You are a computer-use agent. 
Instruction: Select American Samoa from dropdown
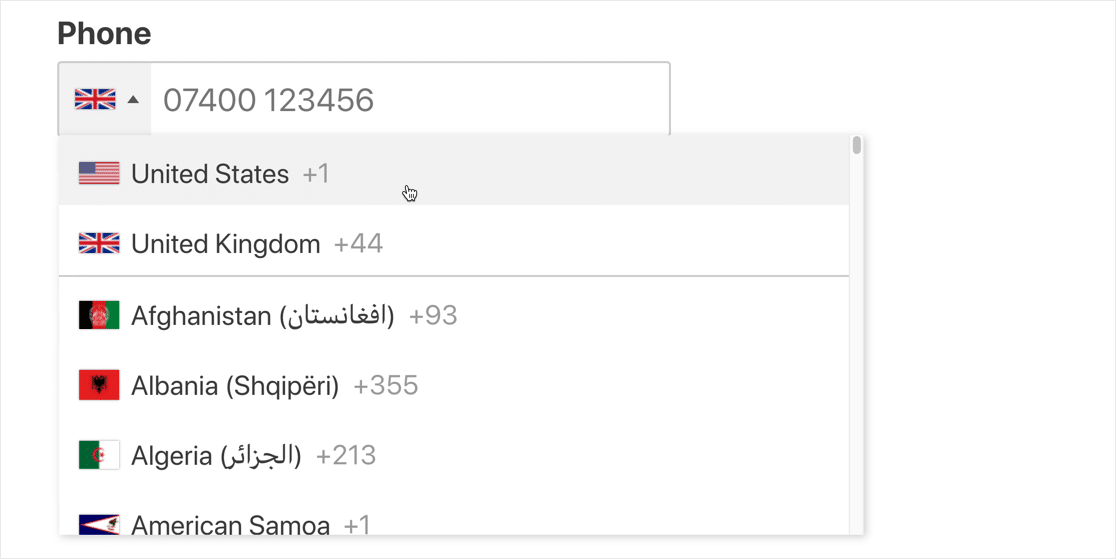[231, 525]
